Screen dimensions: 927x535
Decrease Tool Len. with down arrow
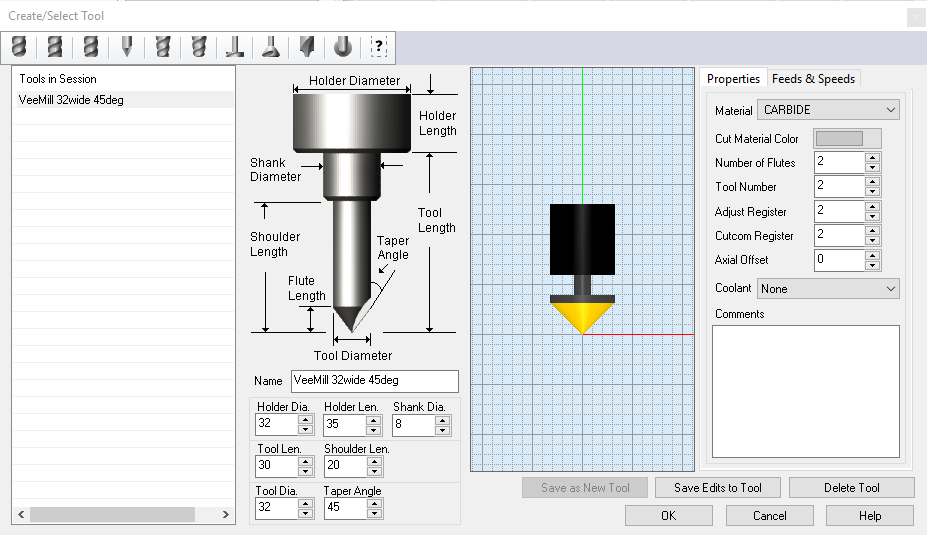[305, 471]
